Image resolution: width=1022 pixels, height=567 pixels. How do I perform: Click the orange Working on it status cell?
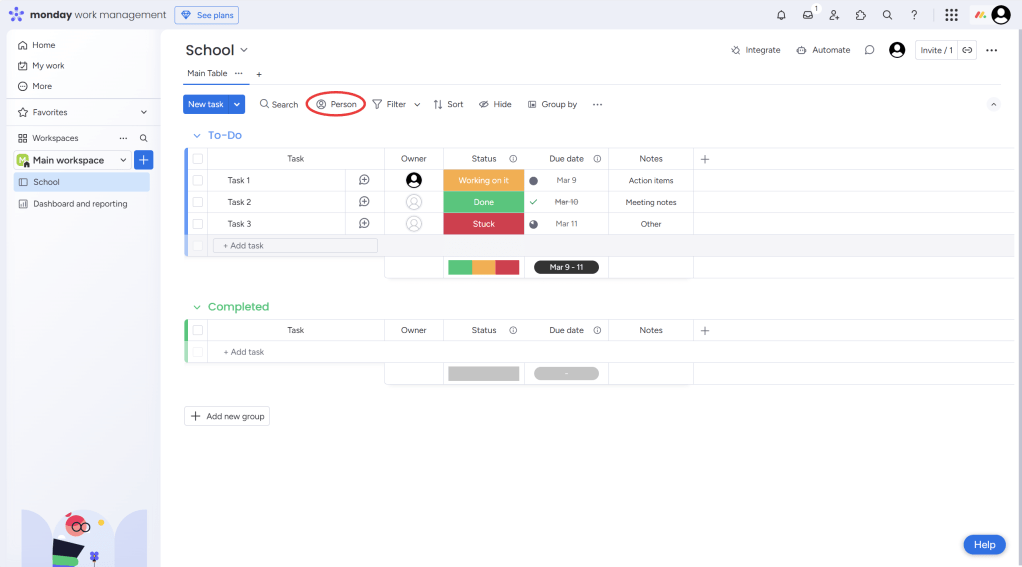tap(483, 181)
